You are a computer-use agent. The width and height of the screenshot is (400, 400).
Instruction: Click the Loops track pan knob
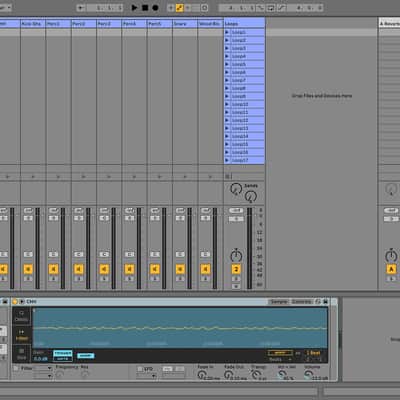[236, 256]
